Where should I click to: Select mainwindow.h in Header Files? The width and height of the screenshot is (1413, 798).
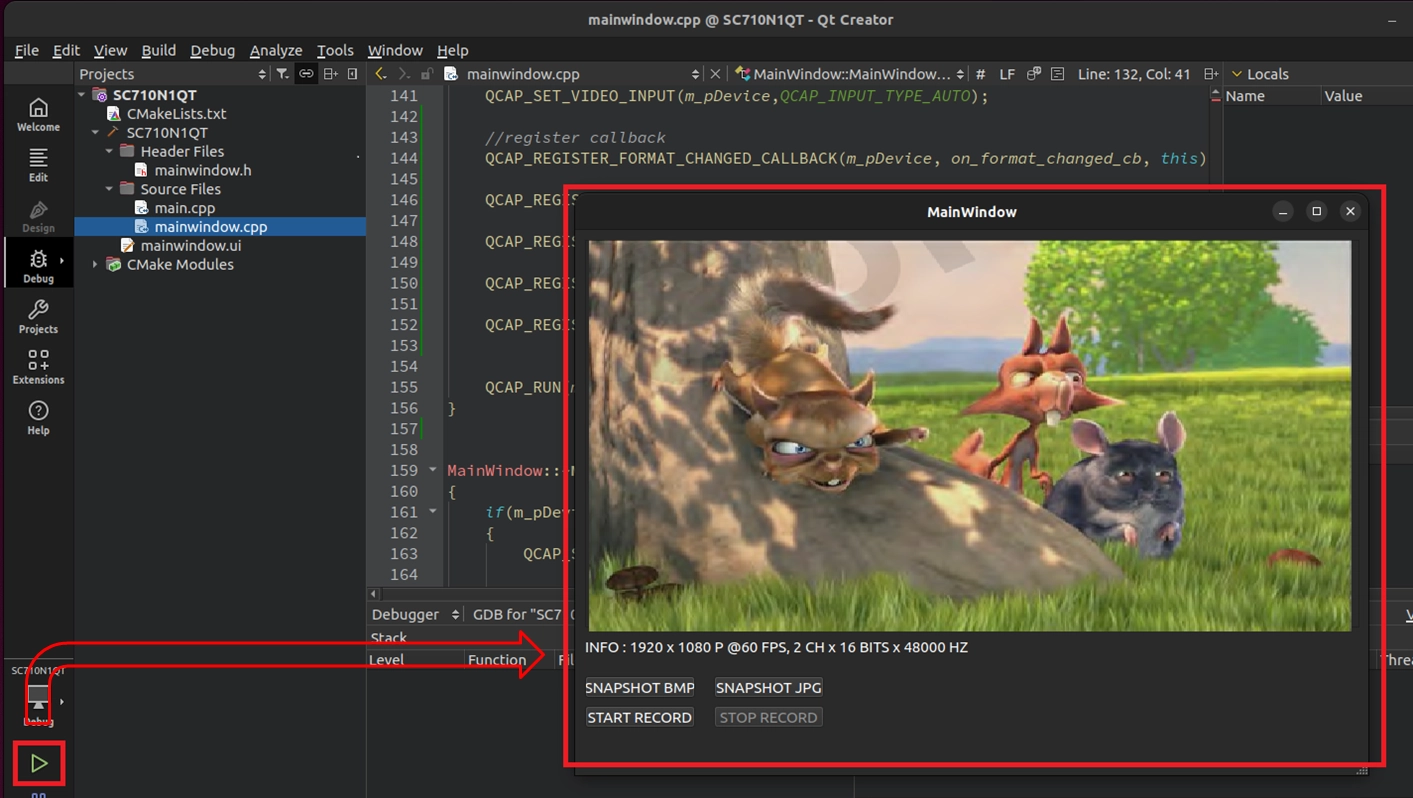tap(202, 170)
